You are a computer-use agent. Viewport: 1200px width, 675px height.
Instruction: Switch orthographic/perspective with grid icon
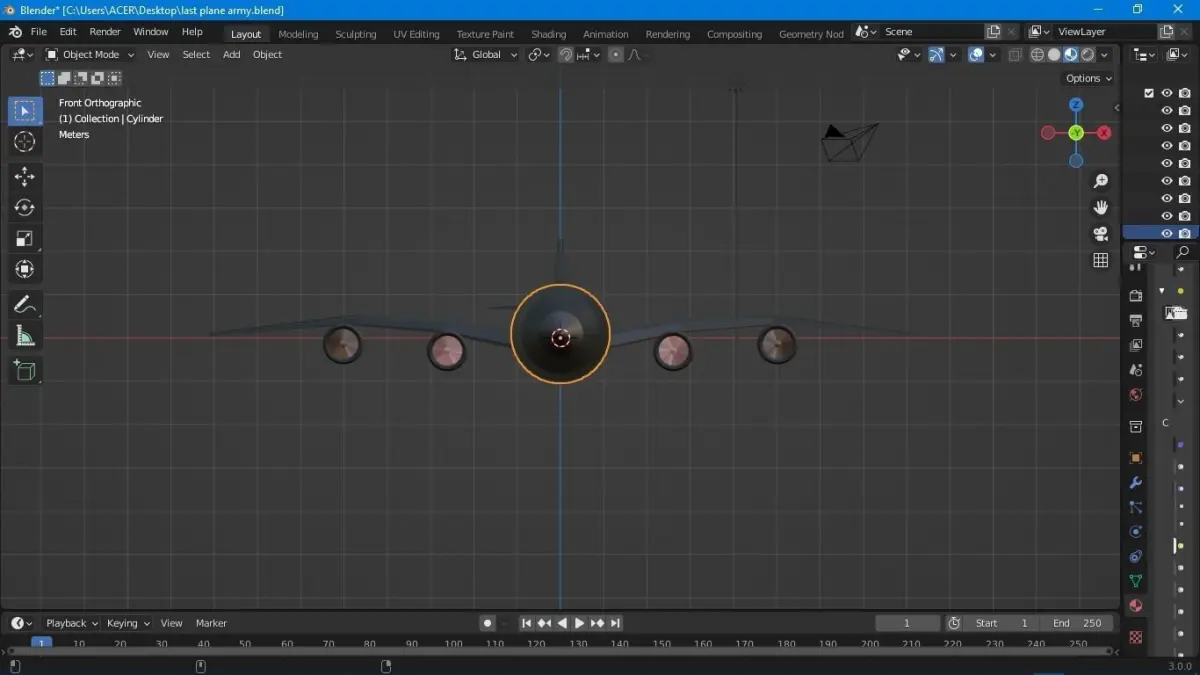[x=1101, y=260]
